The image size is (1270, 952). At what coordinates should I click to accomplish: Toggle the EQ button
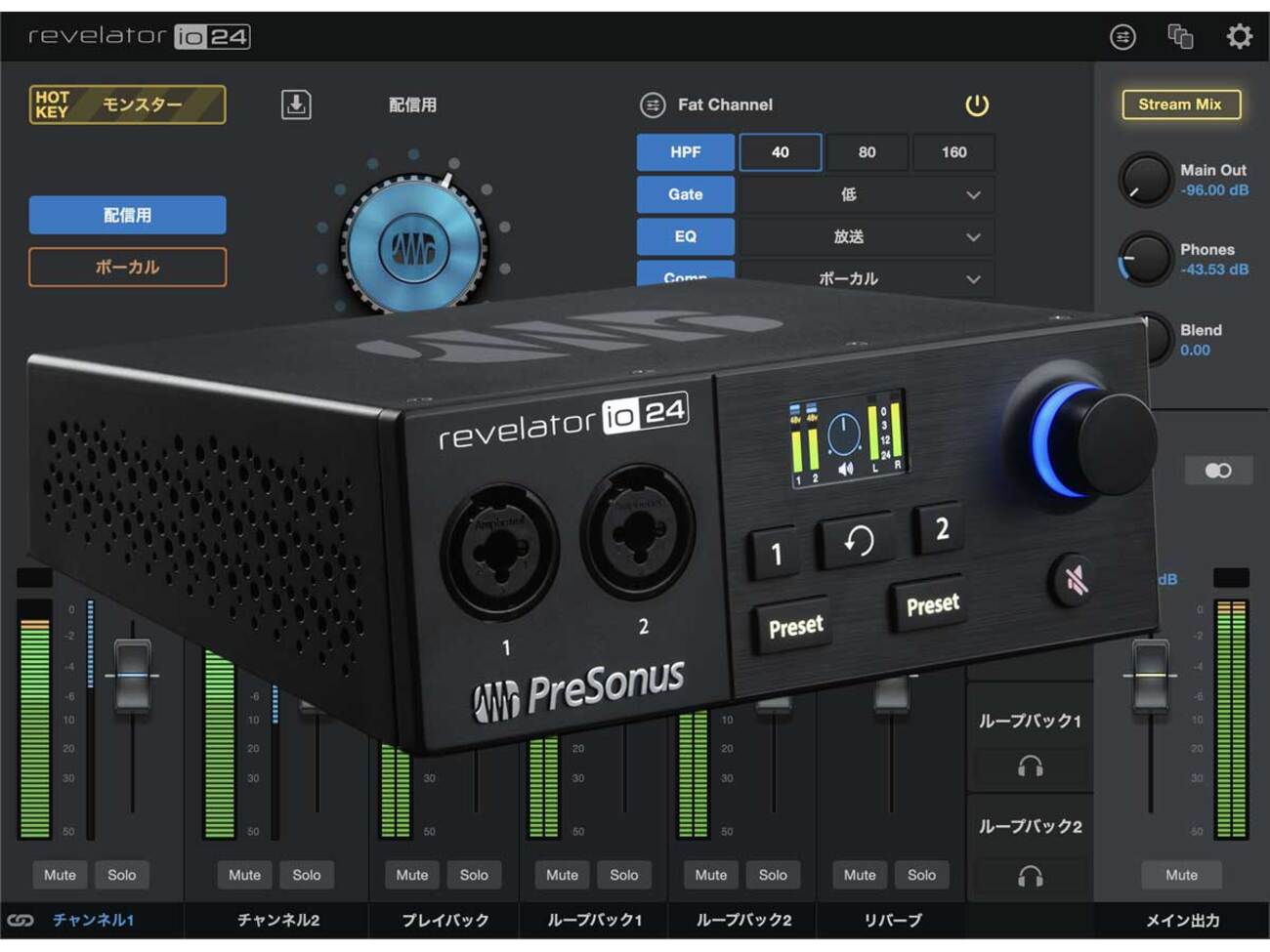(685, 236)
